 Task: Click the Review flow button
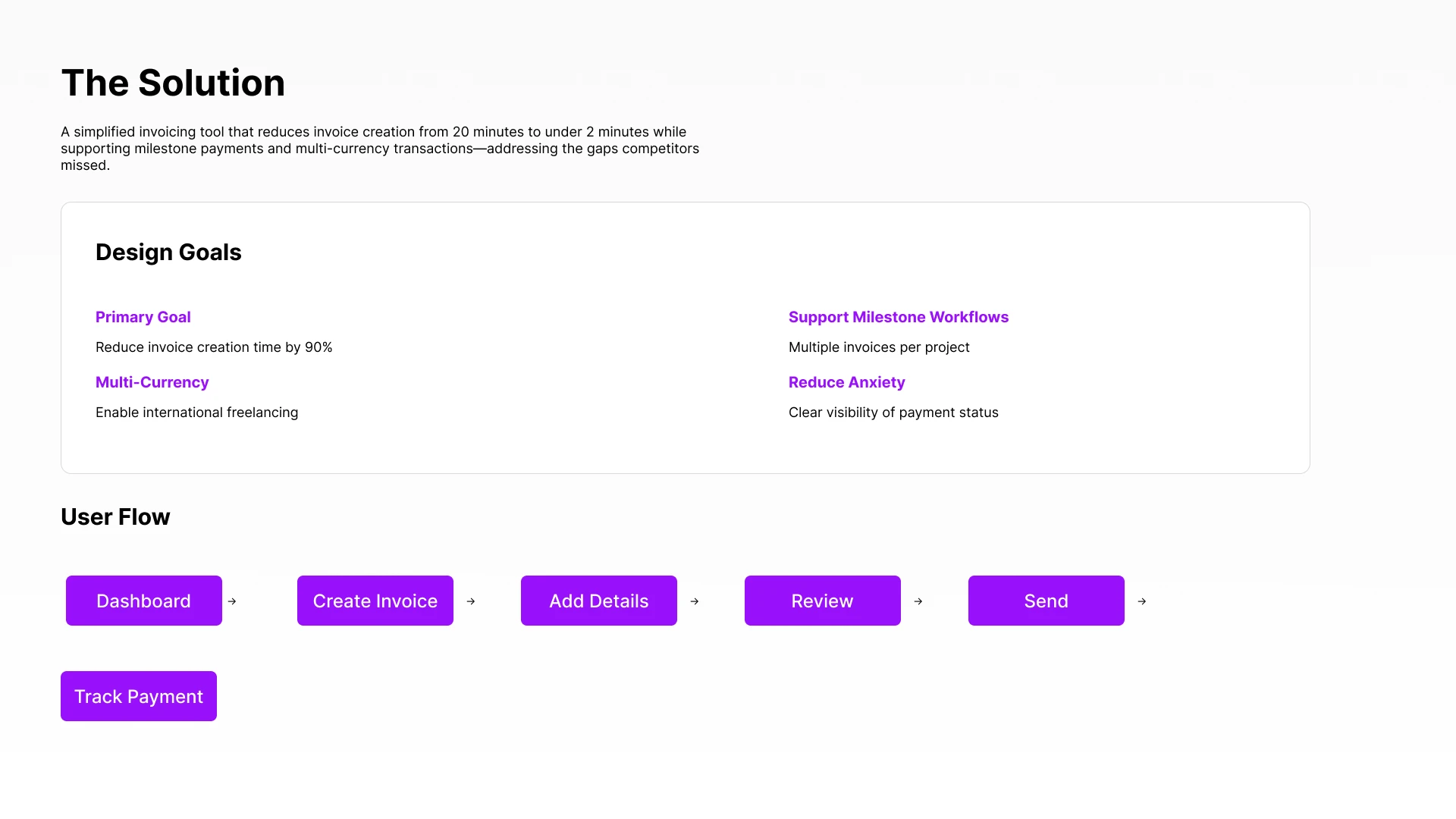(x=823, y=601)
